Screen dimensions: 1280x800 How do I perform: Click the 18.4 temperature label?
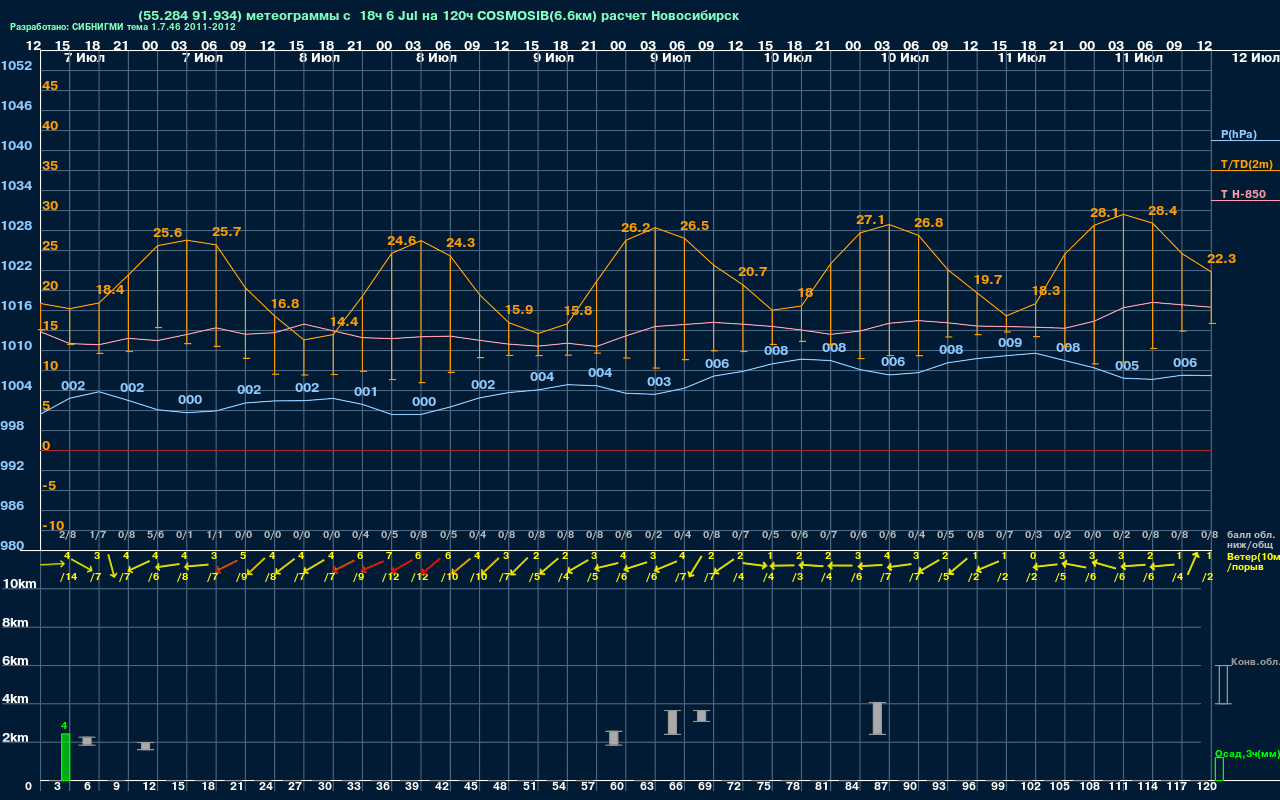tap(110, 290)
